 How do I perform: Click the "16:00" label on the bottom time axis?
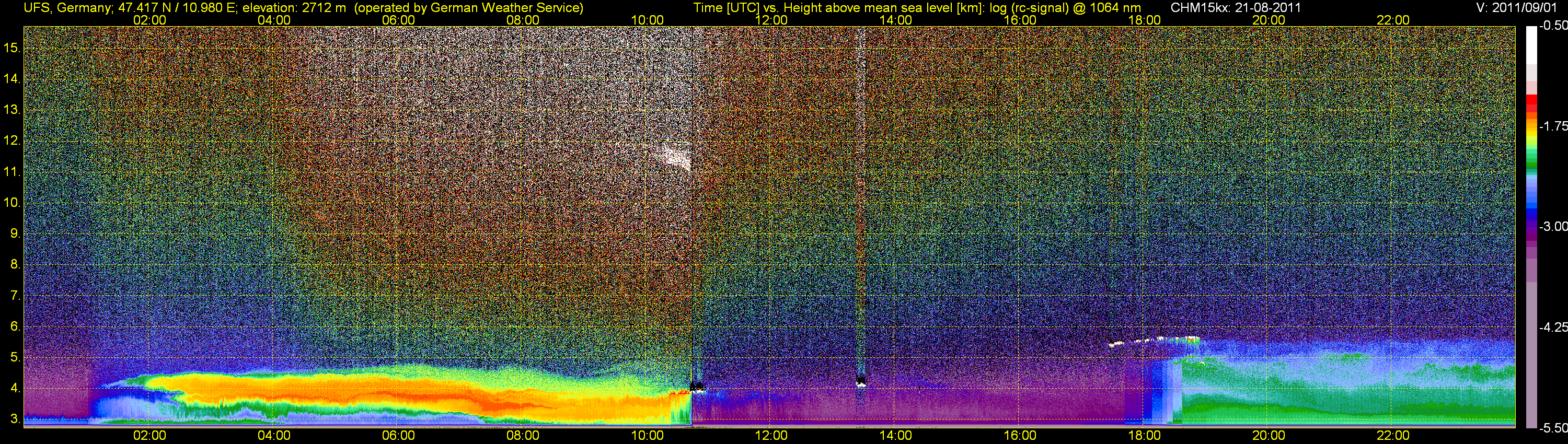pos(1020,436)
